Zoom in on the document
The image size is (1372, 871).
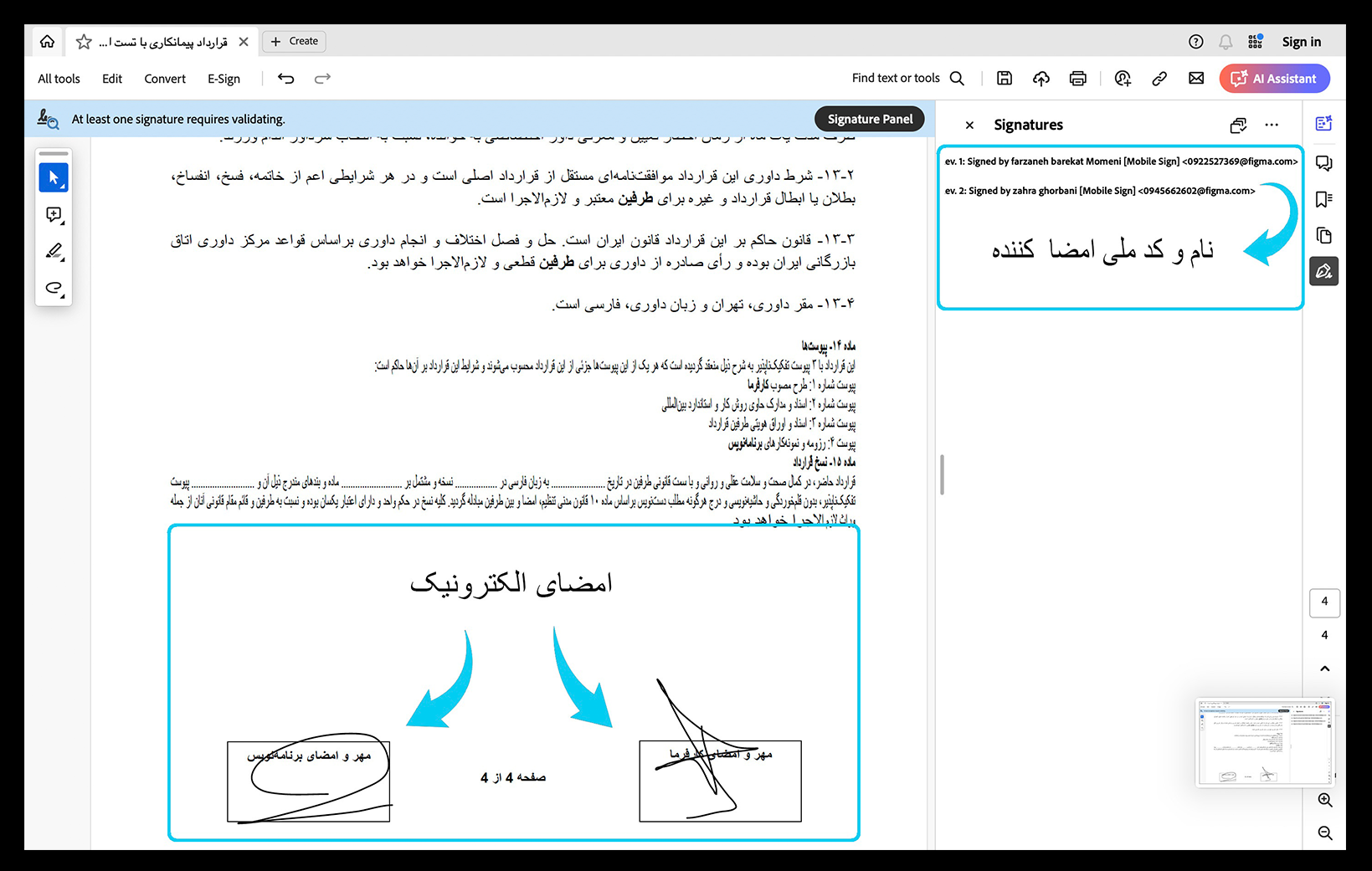pos(1324,800)
